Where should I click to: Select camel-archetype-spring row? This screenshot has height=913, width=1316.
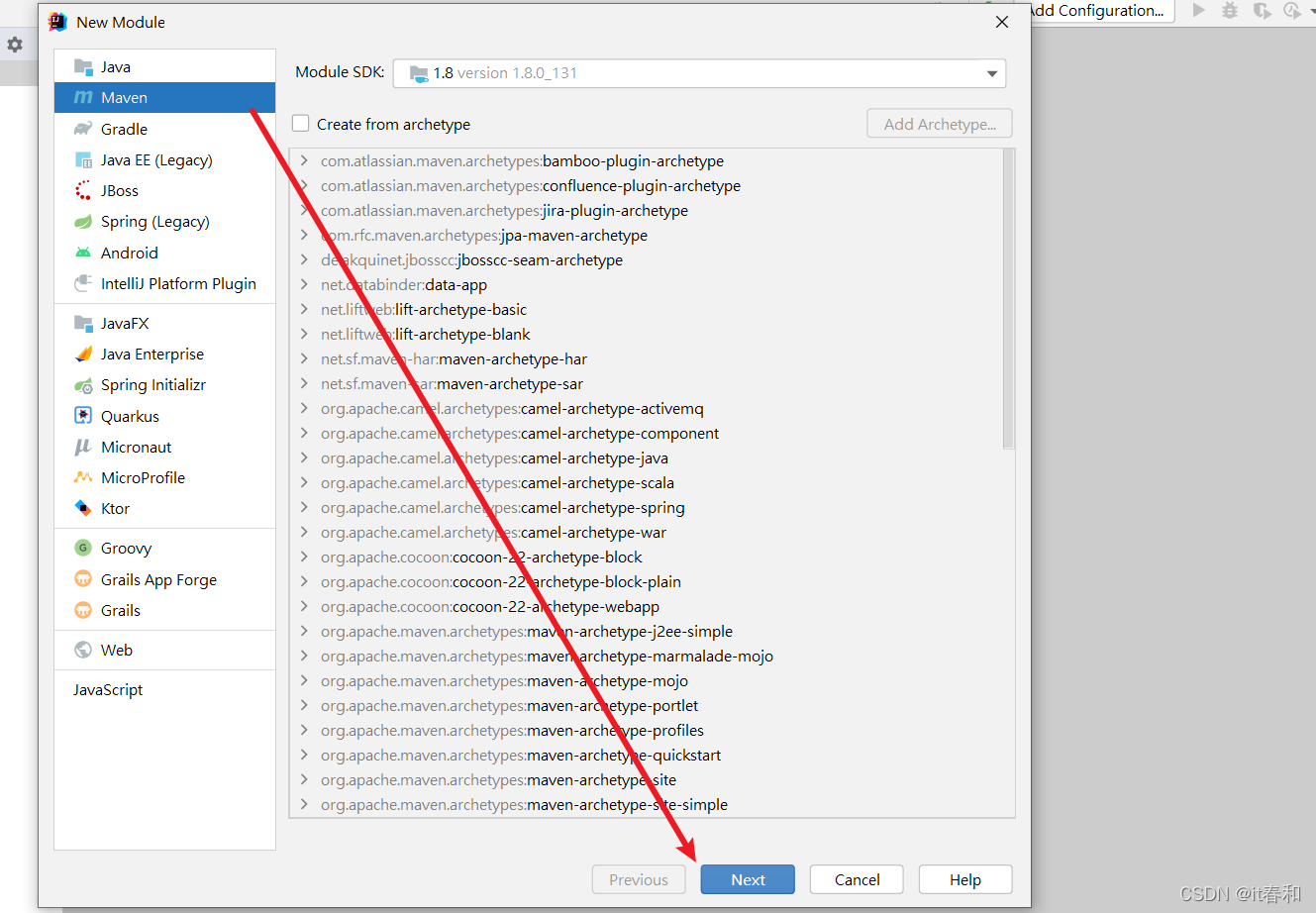click(x=647, y=507)
